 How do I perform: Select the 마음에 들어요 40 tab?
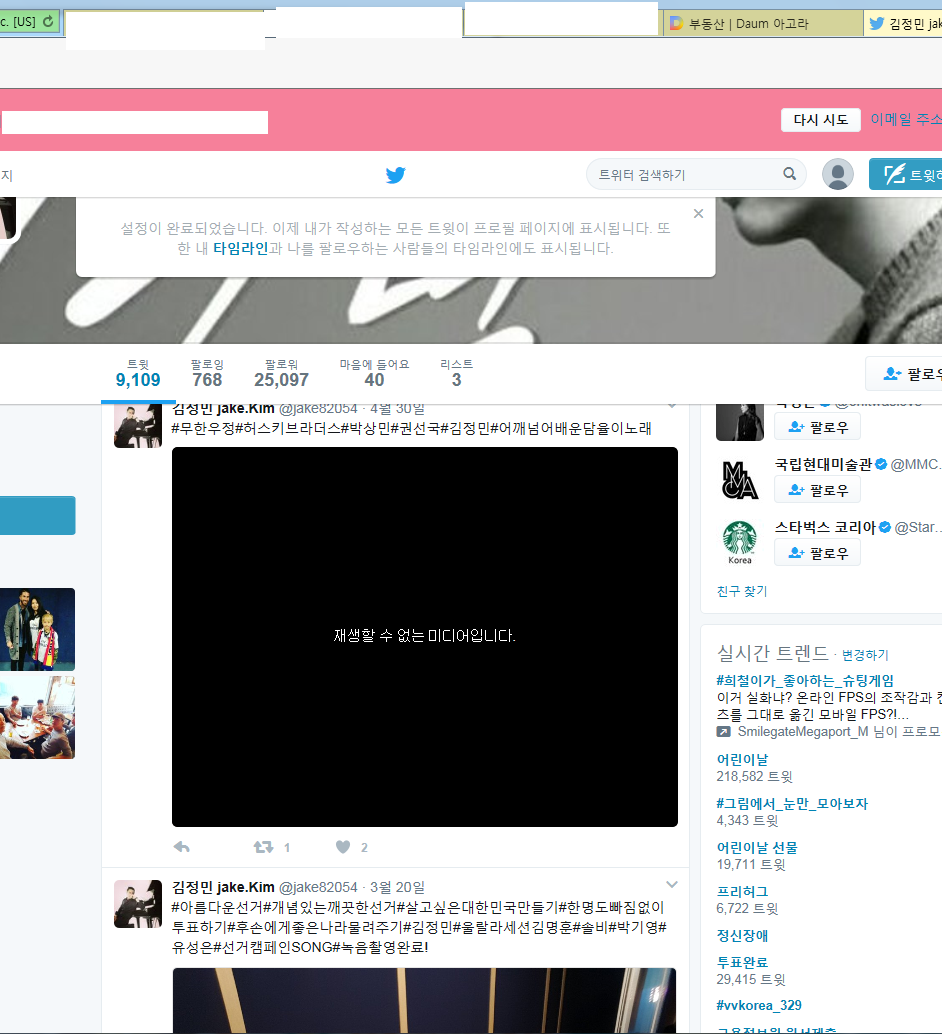[374, 373]
